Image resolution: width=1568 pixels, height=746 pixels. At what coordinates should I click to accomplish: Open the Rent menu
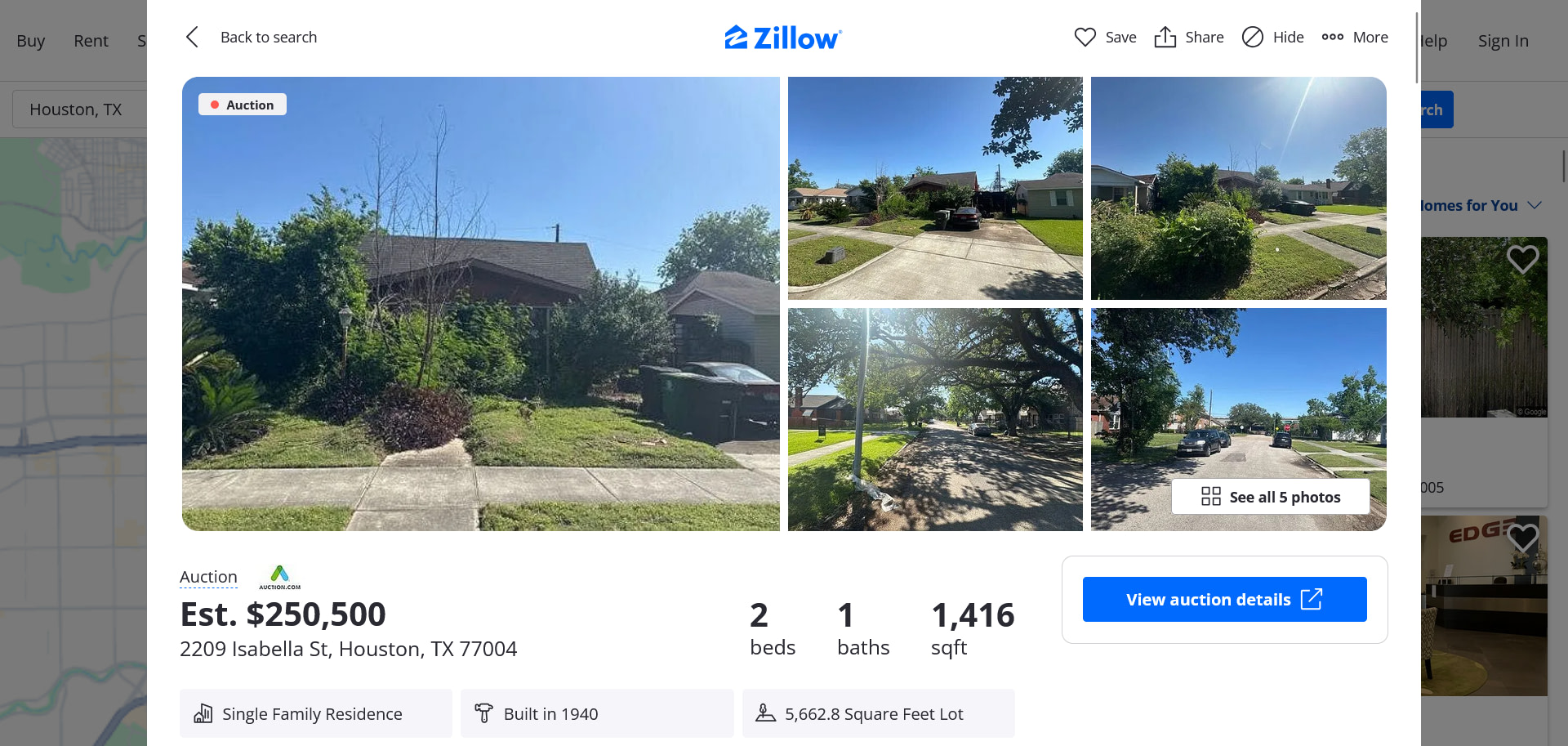[x=91, y=41]
